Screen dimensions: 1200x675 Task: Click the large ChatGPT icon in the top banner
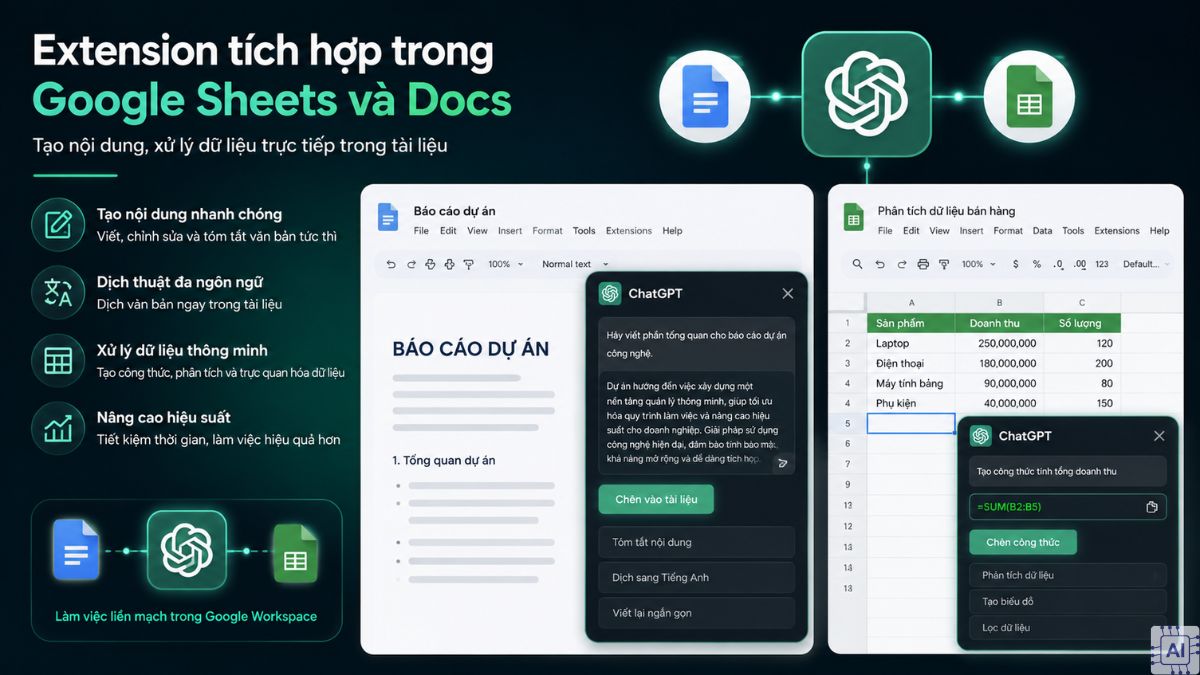click(x=866, y=94)
